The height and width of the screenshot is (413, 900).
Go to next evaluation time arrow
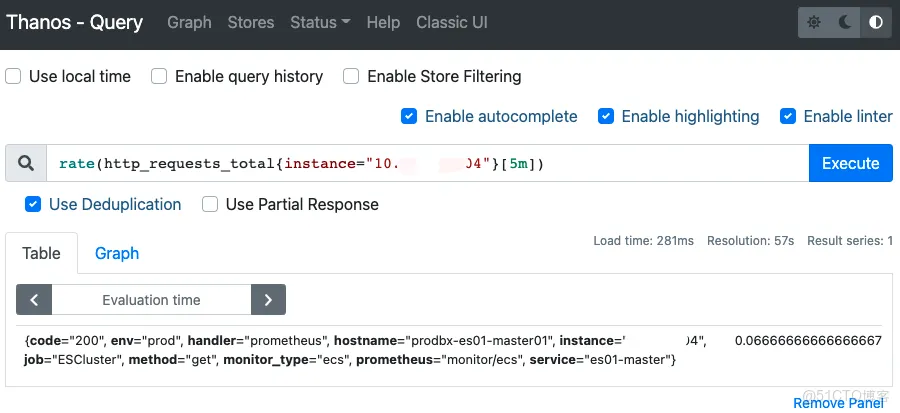[x=268, y=300]
